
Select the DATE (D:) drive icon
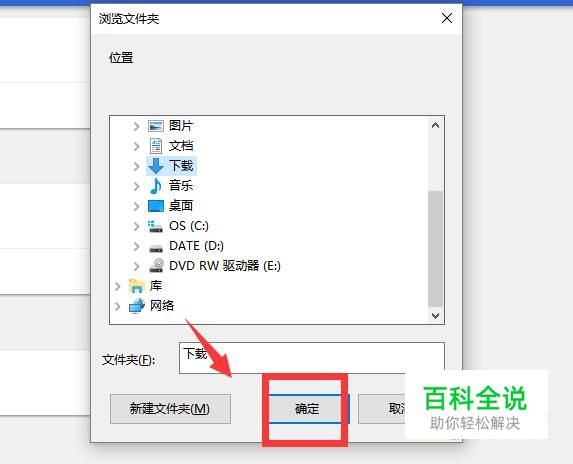click(x=156, y=249)
